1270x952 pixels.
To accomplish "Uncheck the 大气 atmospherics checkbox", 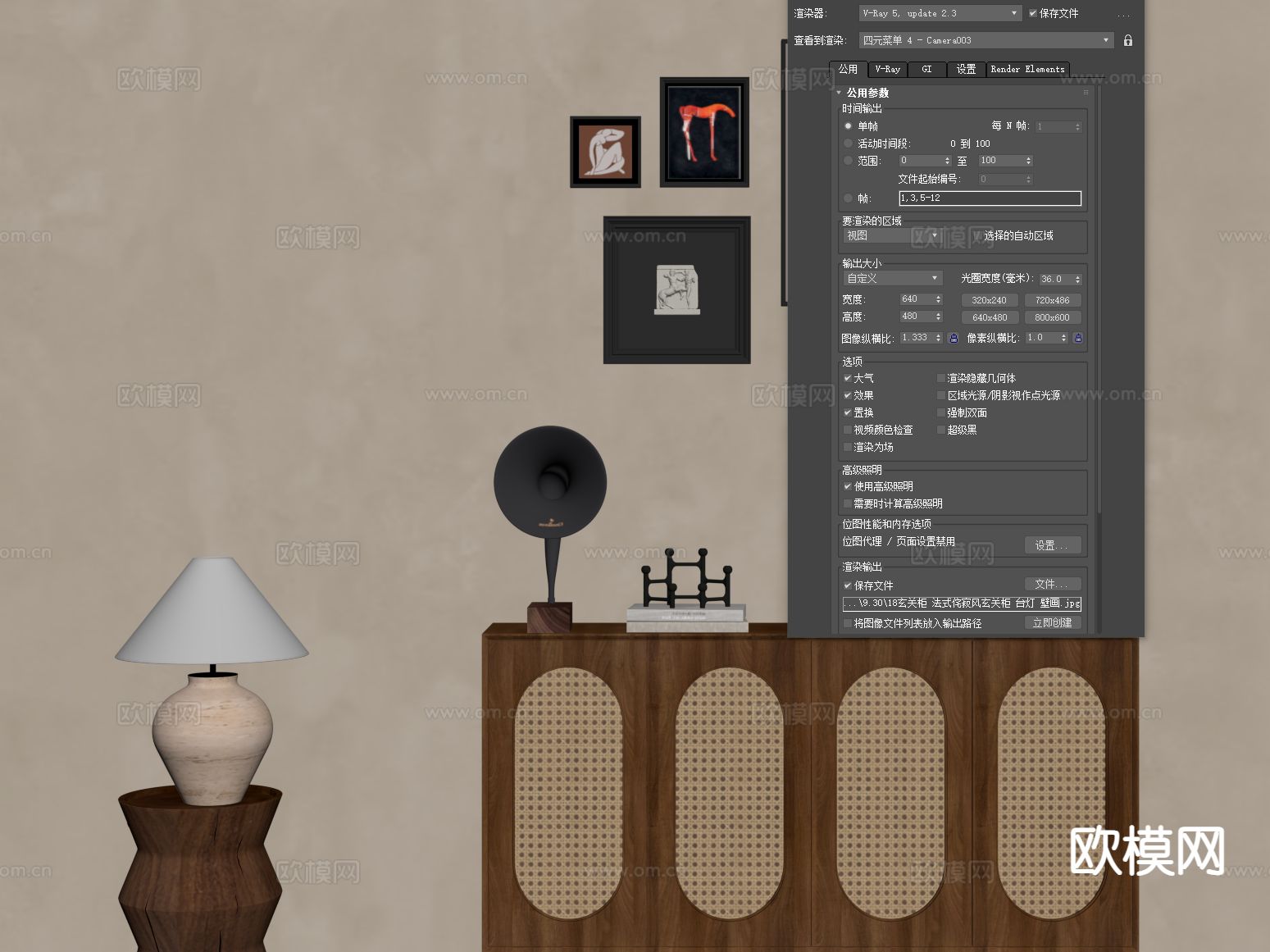I will [x=848, y=378].
